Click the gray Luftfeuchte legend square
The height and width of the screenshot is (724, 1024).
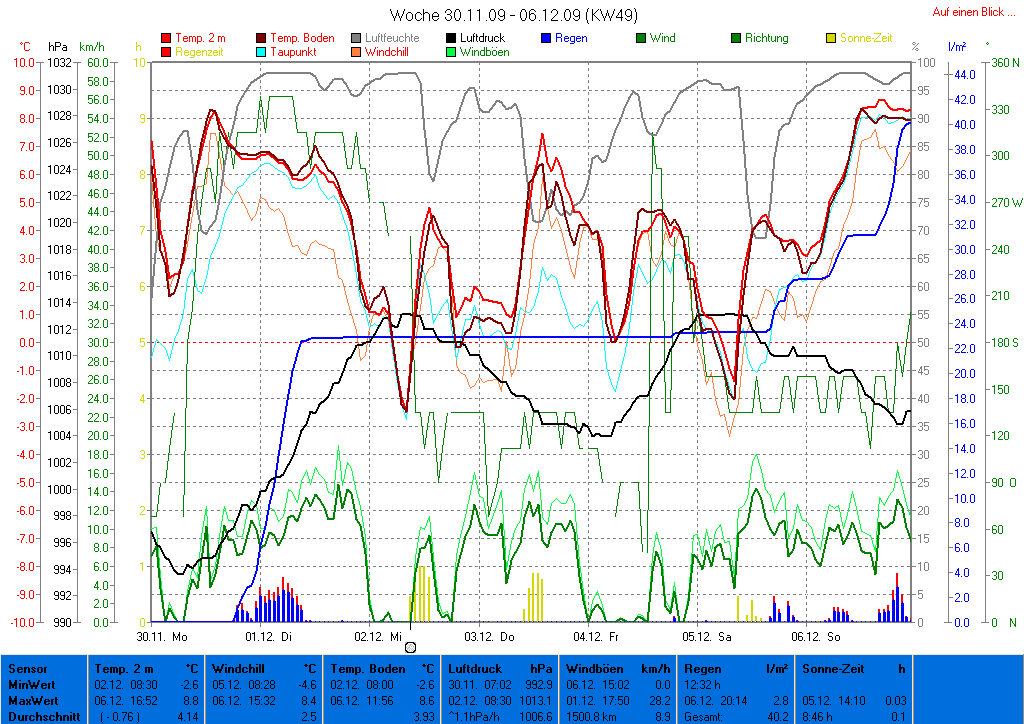tap(356, 39)
